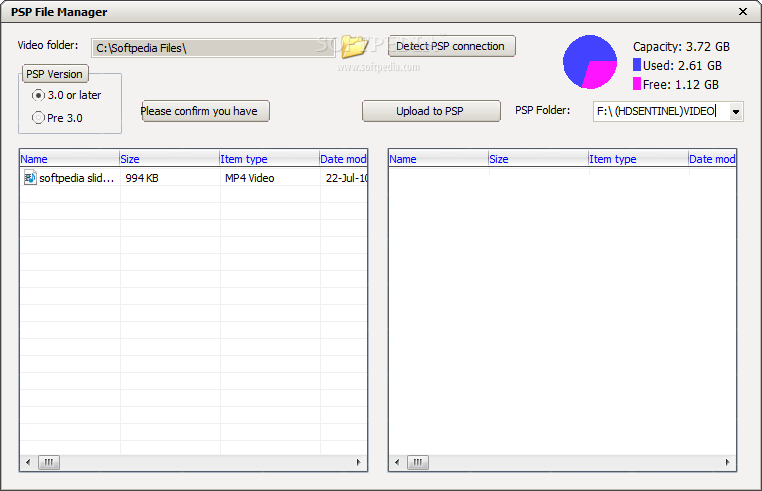Click the Used: 2.61 GB text
762x491 pixels.
click(682, 65)
